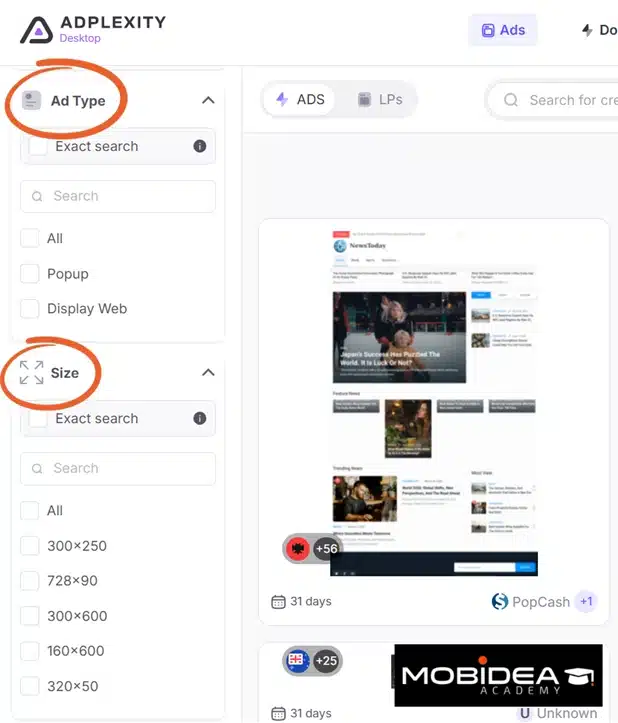The height and width of the screenshot is (723, 618).
Task: Click the Ad Type panel icon
Action: click(x=31, y=100)
